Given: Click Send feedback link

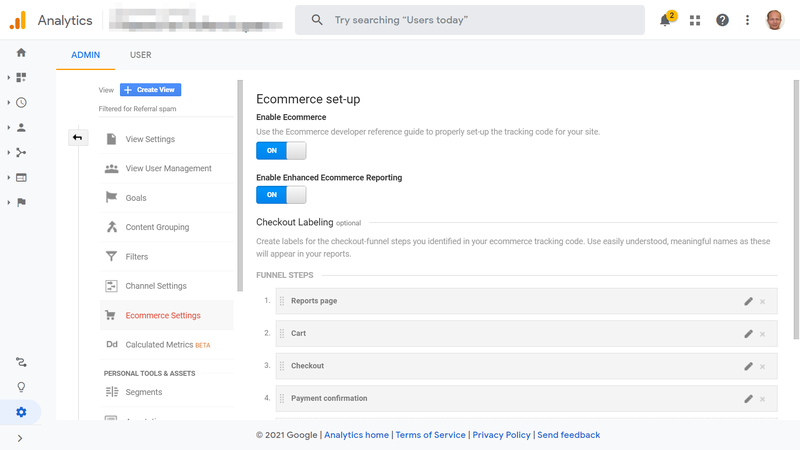Looking at the screenshot, I should 568,435.
